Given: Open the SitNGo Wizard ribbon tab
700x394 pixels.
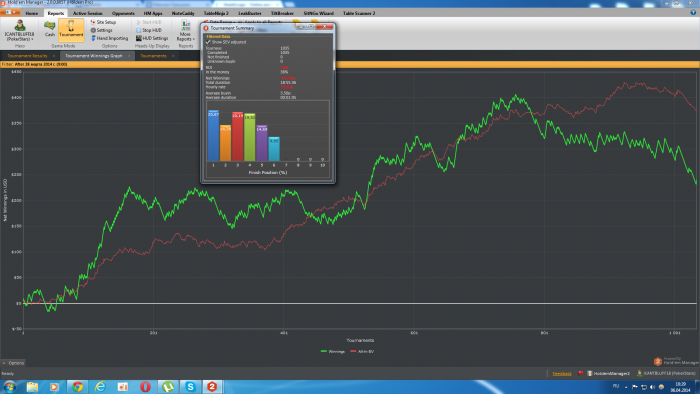Looking at the screenshot, I should coord(318,13).
